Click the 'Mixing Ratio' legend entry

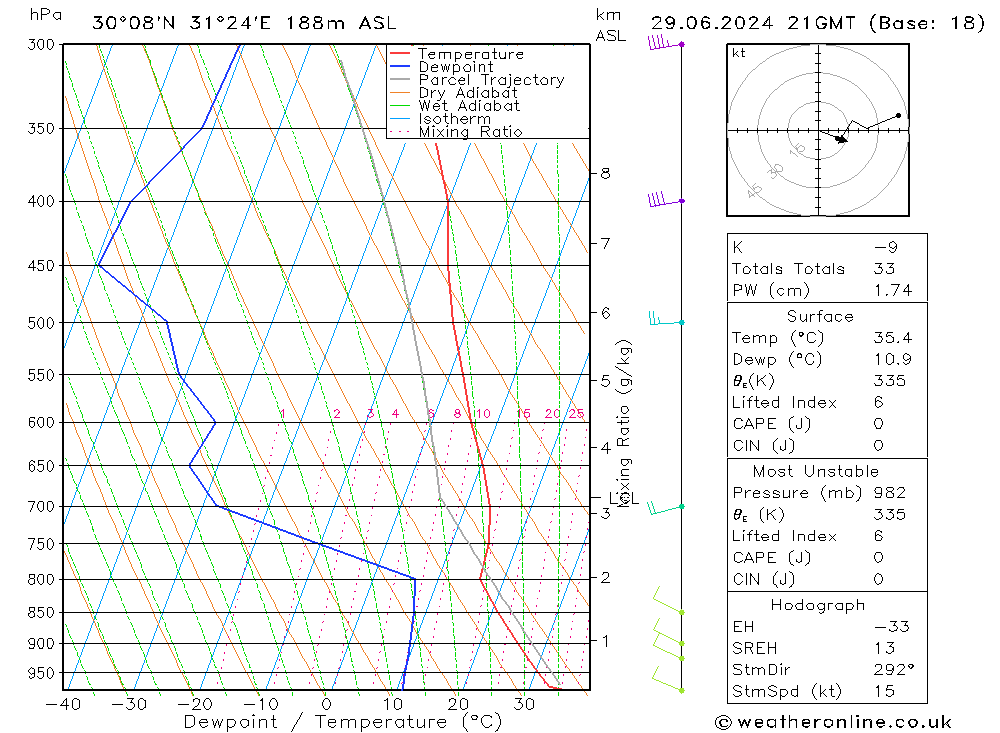[x=471, y=132]
